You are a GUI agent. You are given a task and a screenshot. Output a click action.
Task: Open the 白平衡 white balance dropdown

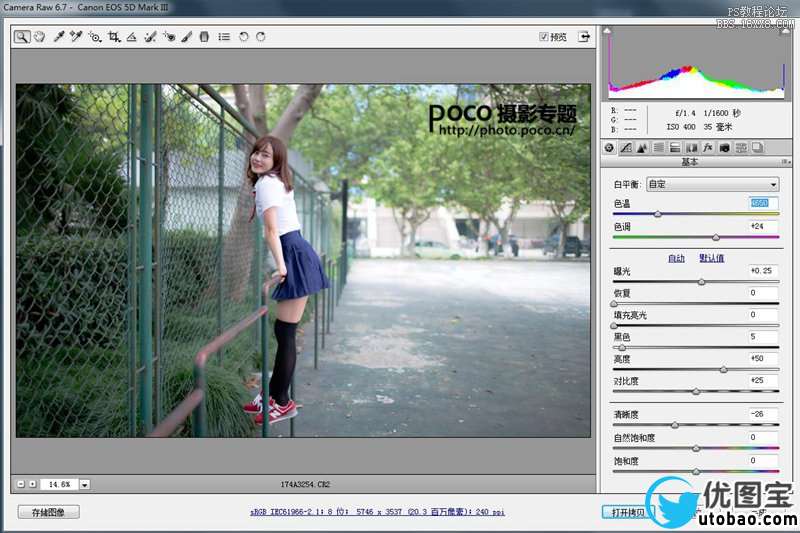click(713, 184)
